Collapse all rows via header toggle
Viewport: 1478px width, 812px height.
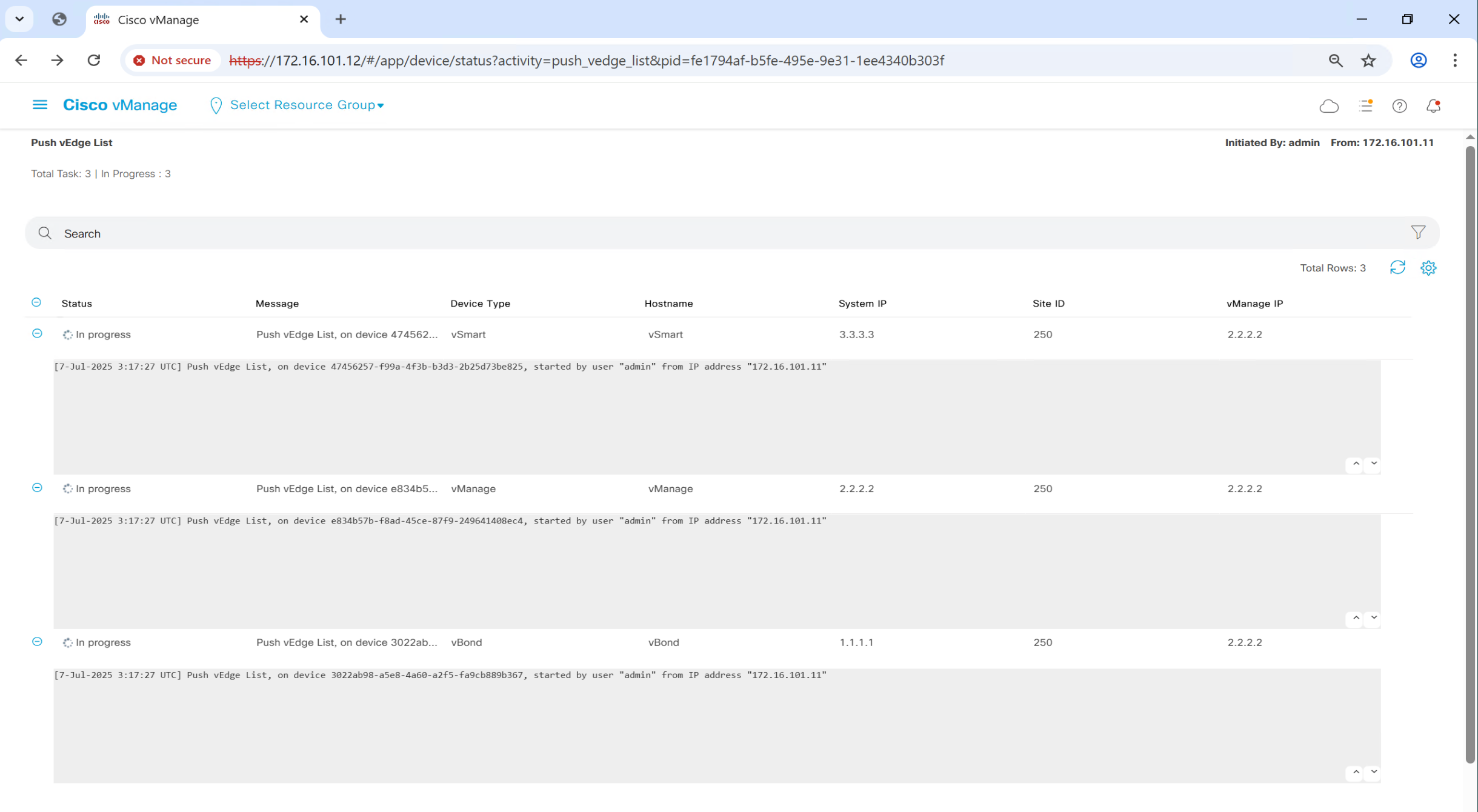(36, 302)
